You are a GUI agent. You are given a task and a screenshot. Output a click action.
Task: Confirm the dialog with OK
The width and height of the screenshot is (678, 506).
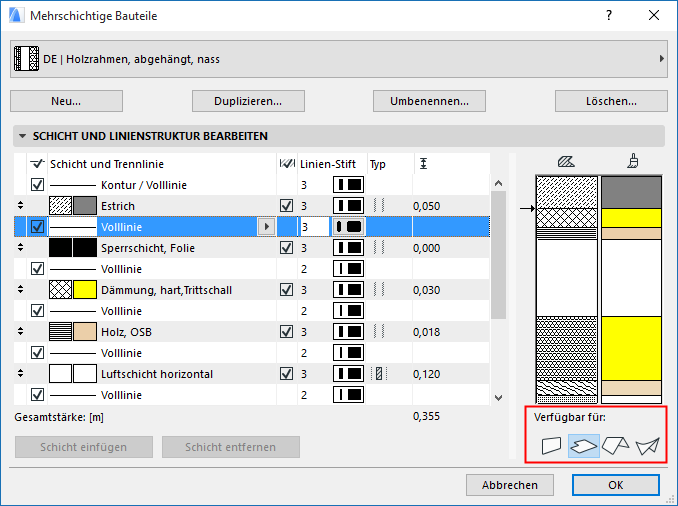click(616, 485)
